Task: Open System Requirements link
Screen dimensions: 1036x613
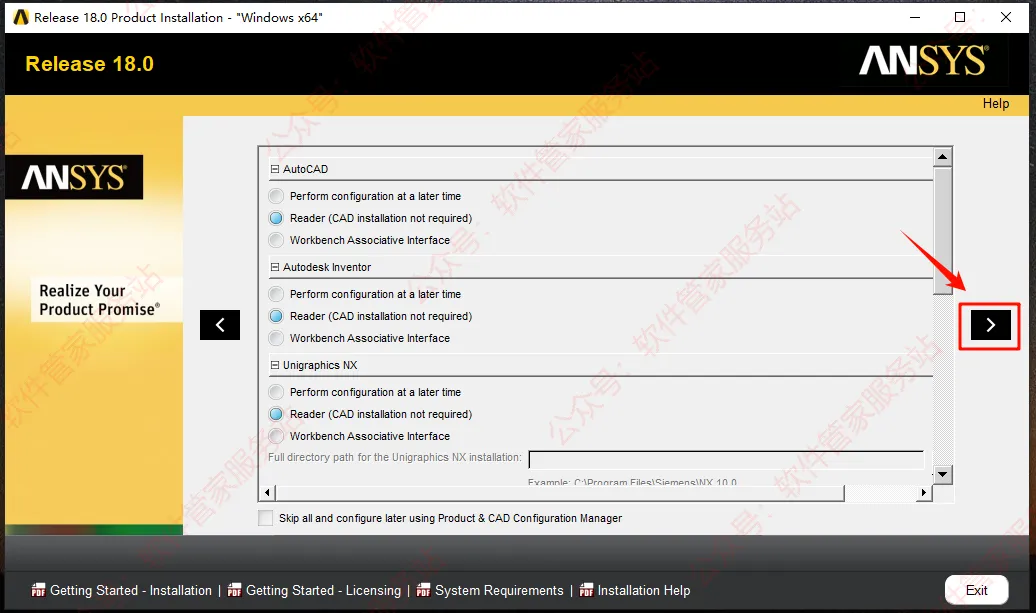Action: click(499, 591)
